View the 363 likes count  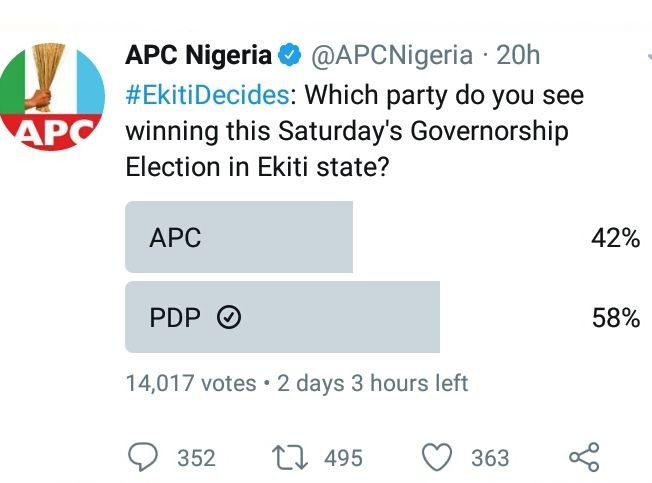pos(490,458)
